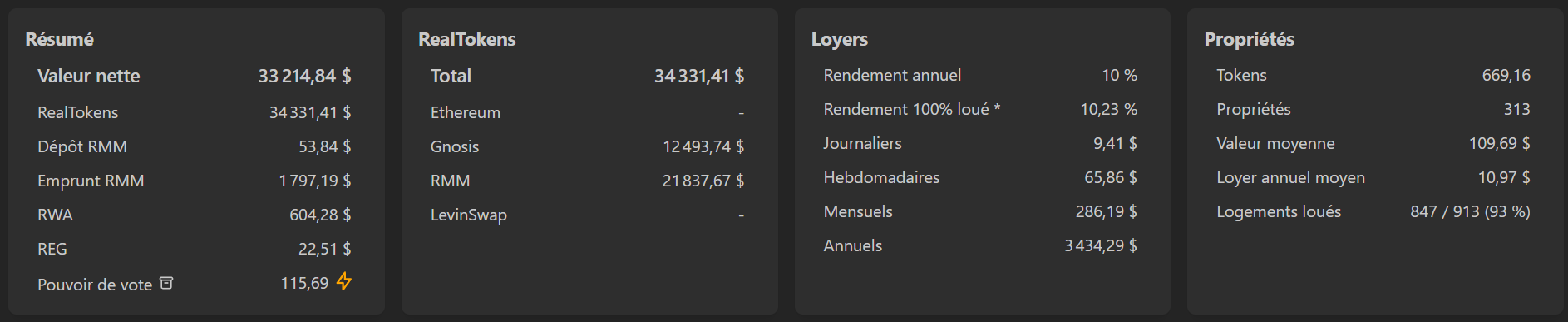Select the Valeur nette amount 33 214,84 $
This screenshot has height=322, width=1568.
pos(304,76)
